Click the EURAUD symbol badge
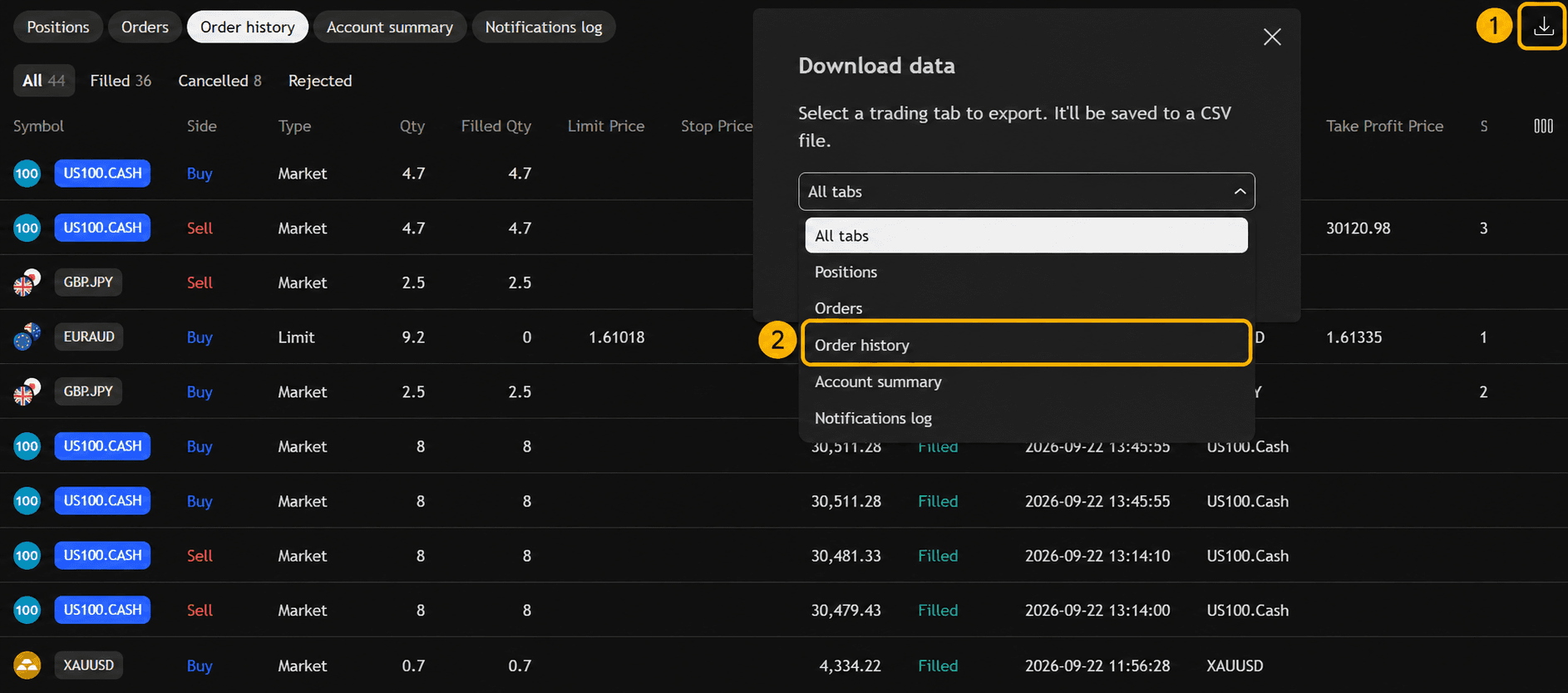 89,337
